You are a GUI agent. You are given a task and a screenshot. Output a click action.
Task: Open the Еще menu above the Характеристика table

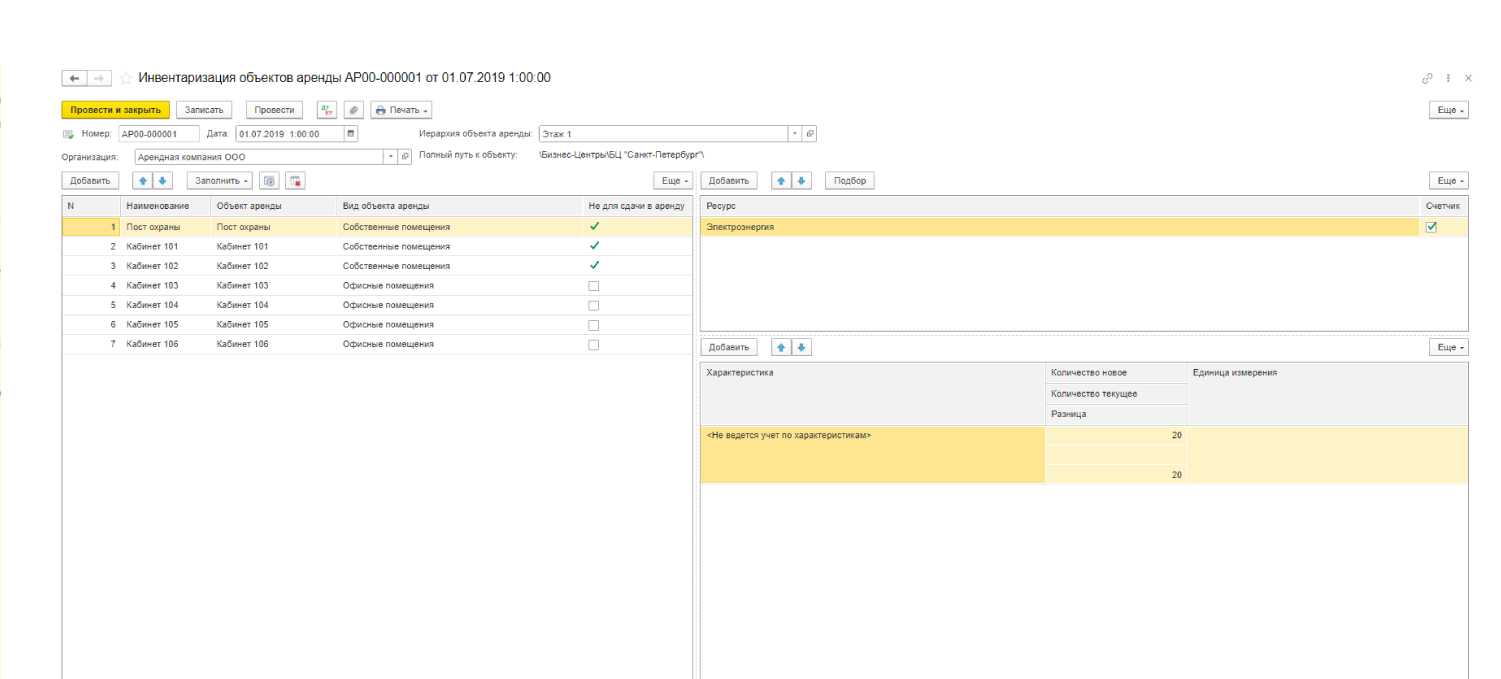click(1448, 347)
